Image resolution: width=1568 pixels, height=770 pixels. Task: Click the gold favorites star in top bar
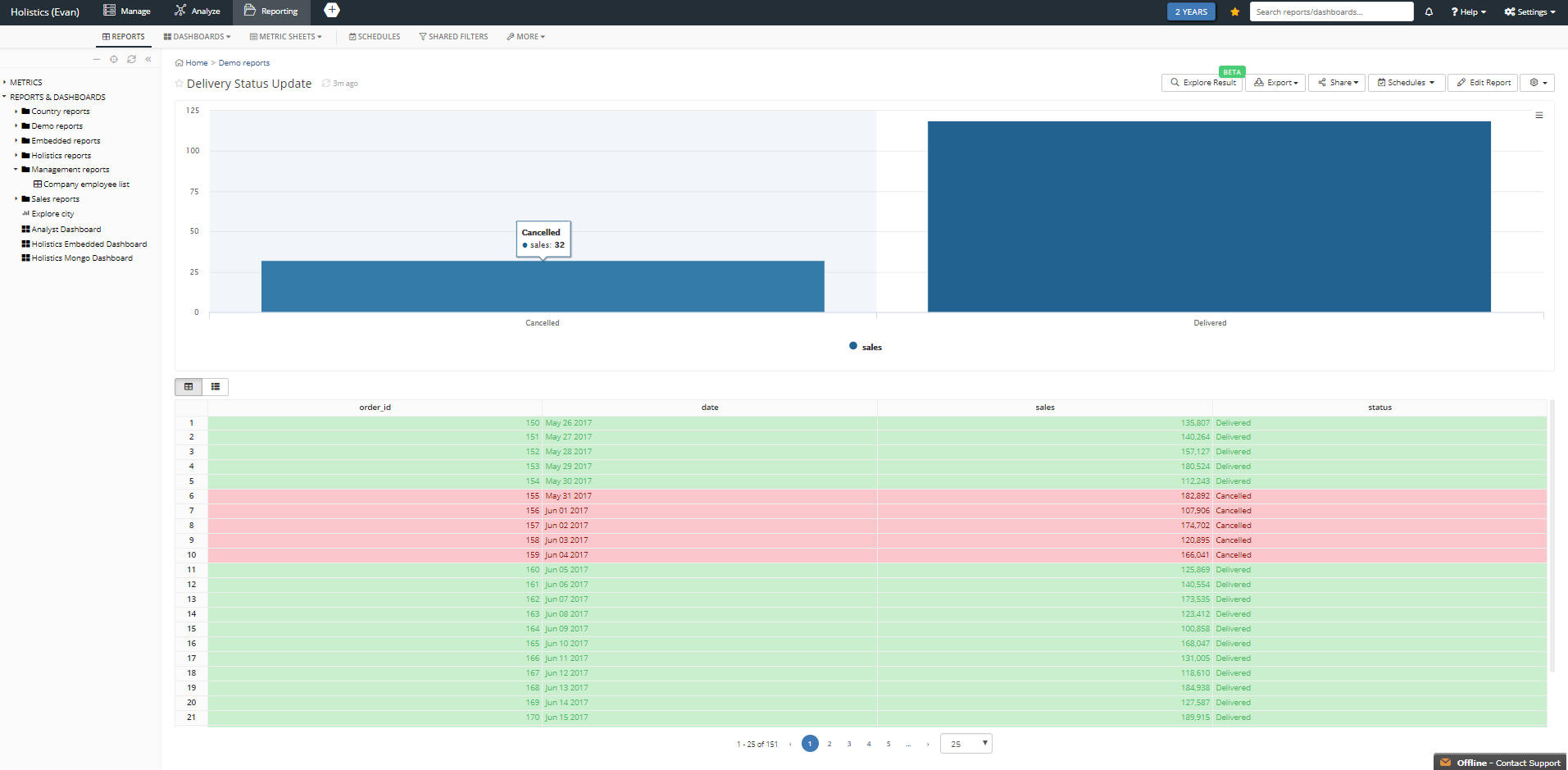click(1234, 12)
